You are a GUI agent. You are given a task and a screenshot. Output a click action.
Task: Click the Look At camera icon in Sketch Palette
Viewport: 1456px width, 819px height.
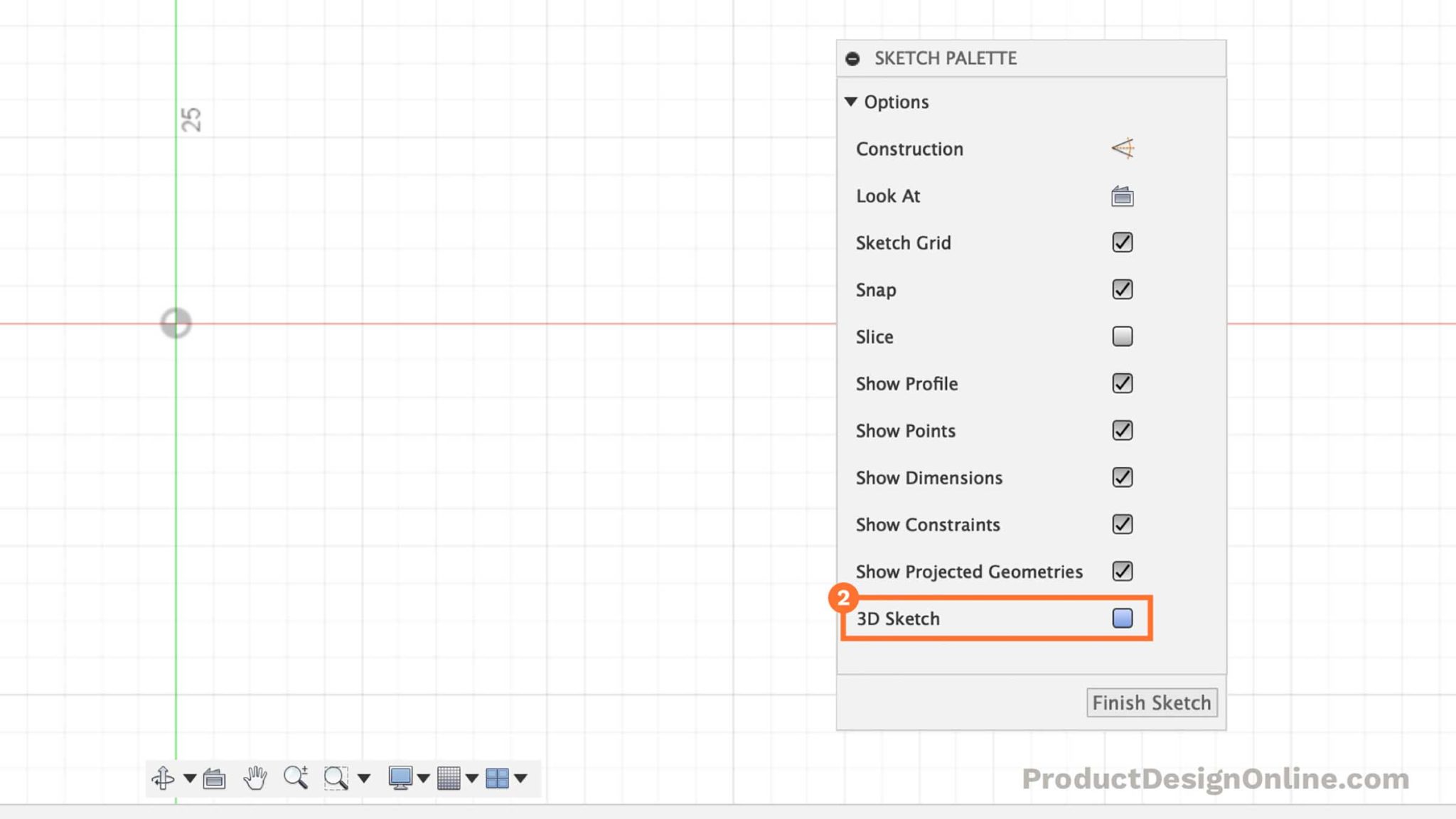coord(1122,196)
